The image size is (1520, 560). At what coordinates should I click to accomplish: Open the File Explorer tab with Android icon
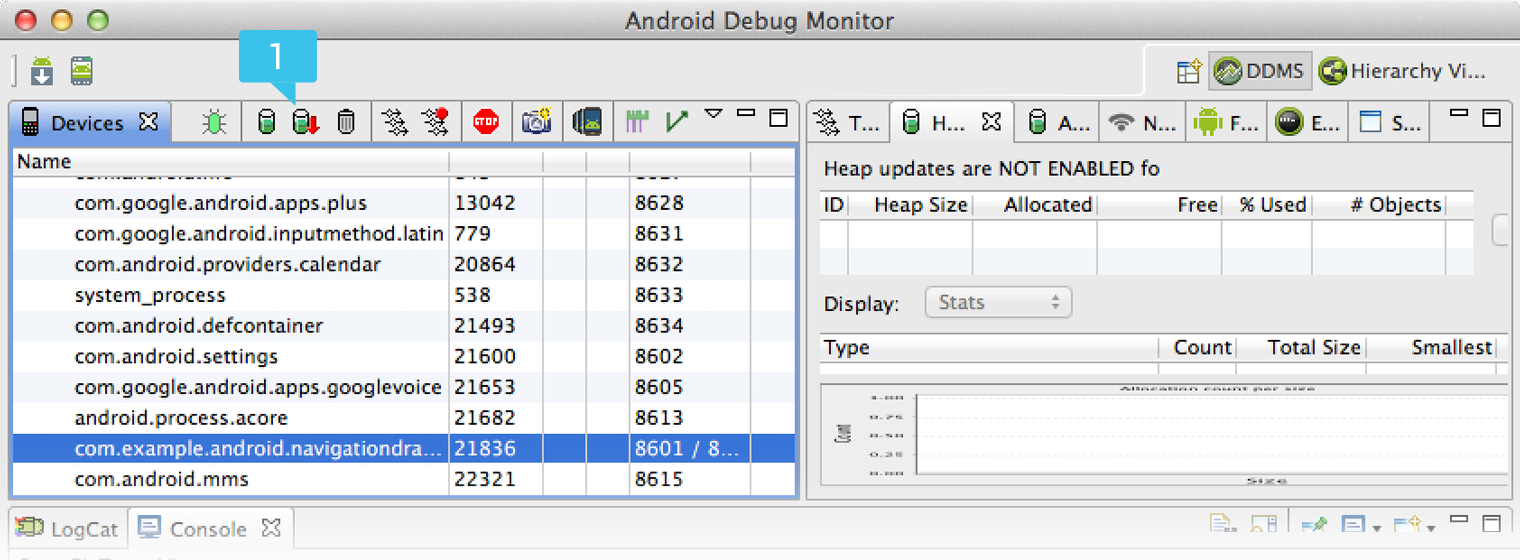[1226, 123]
